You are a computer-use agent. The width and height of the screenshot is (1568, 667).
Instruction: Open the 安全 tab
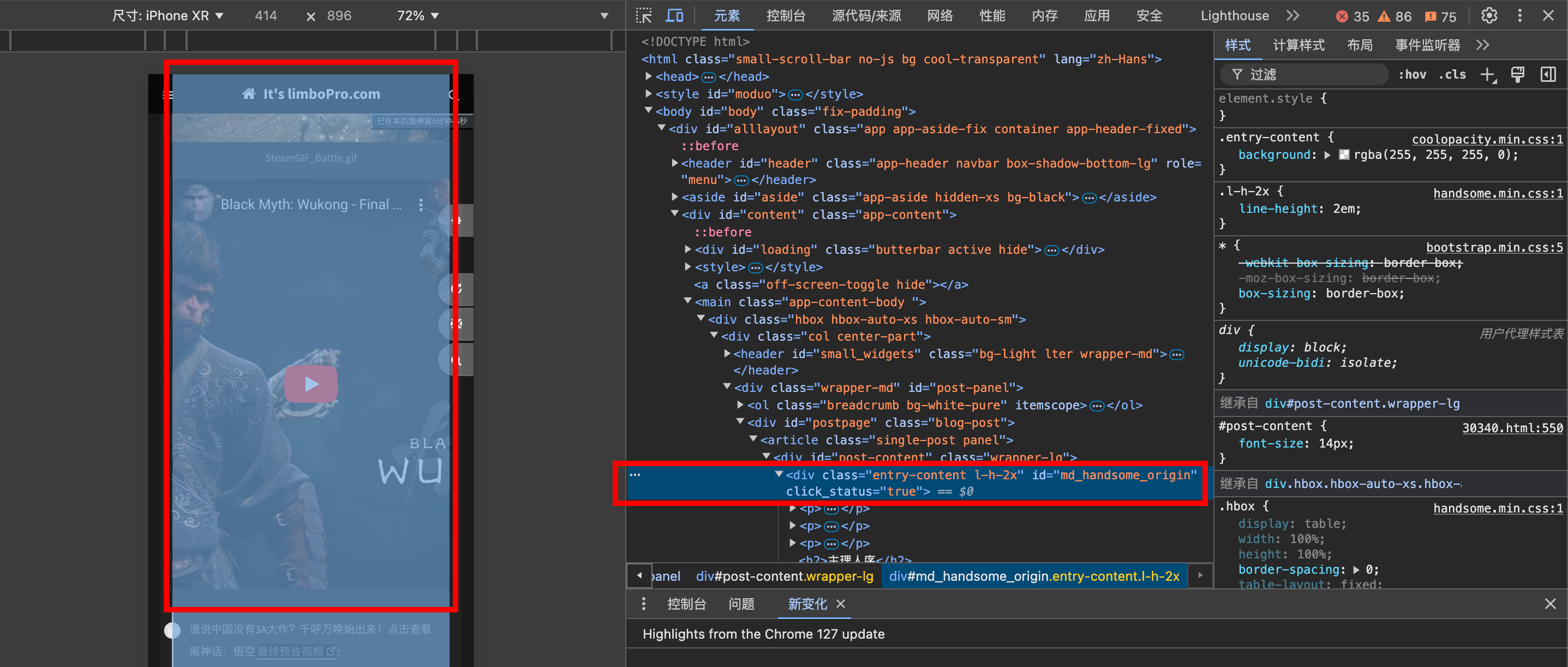1149,16
